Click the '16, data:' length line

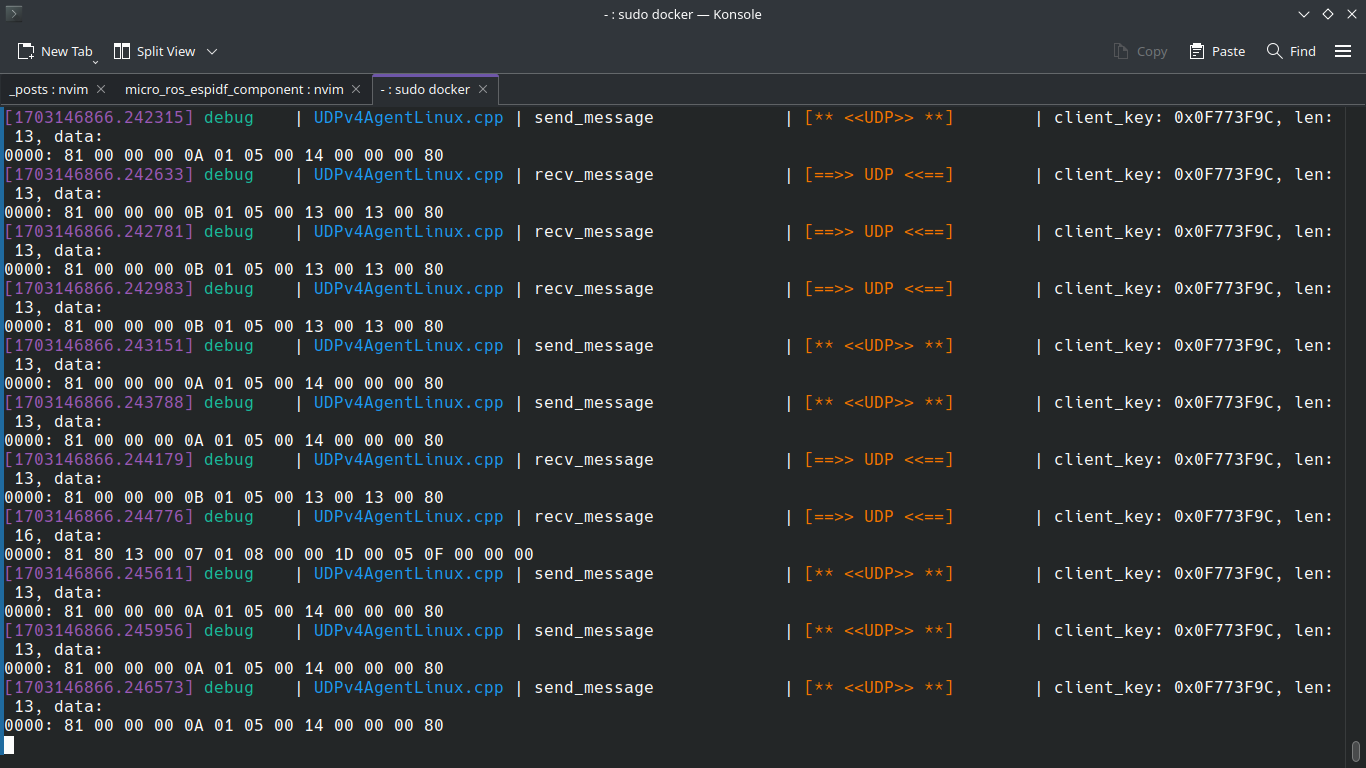point(59,535)
